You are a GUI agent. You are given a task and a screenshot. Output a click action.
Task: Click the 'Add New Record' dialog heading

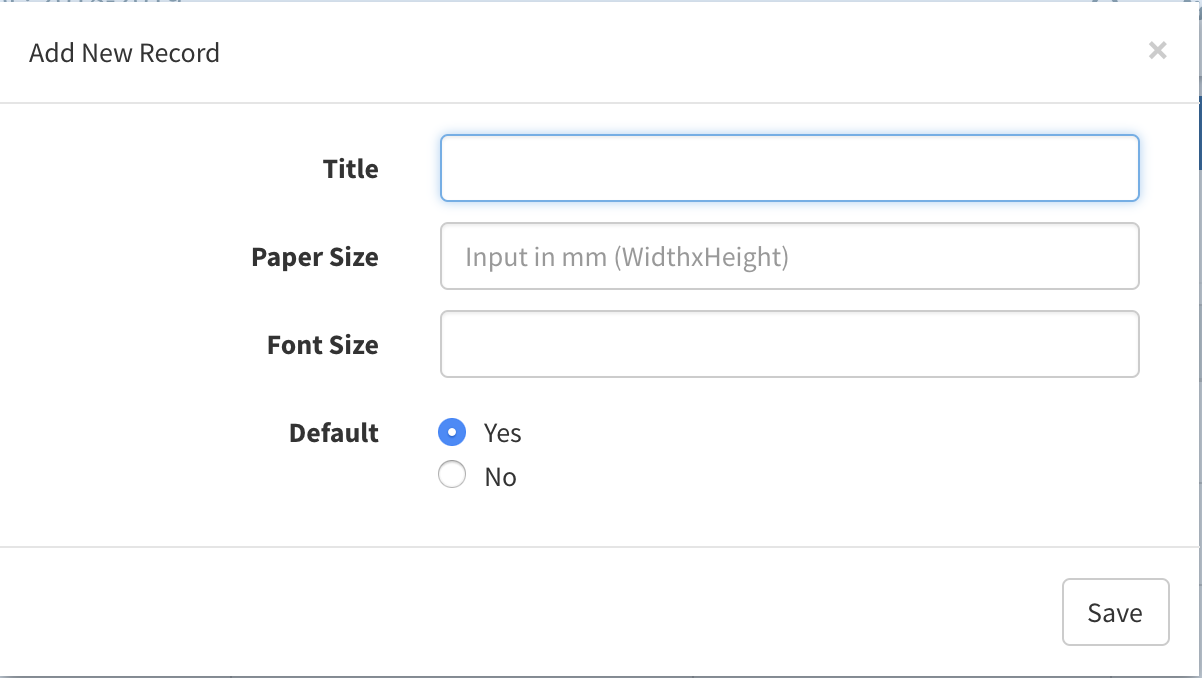[124, 53]
